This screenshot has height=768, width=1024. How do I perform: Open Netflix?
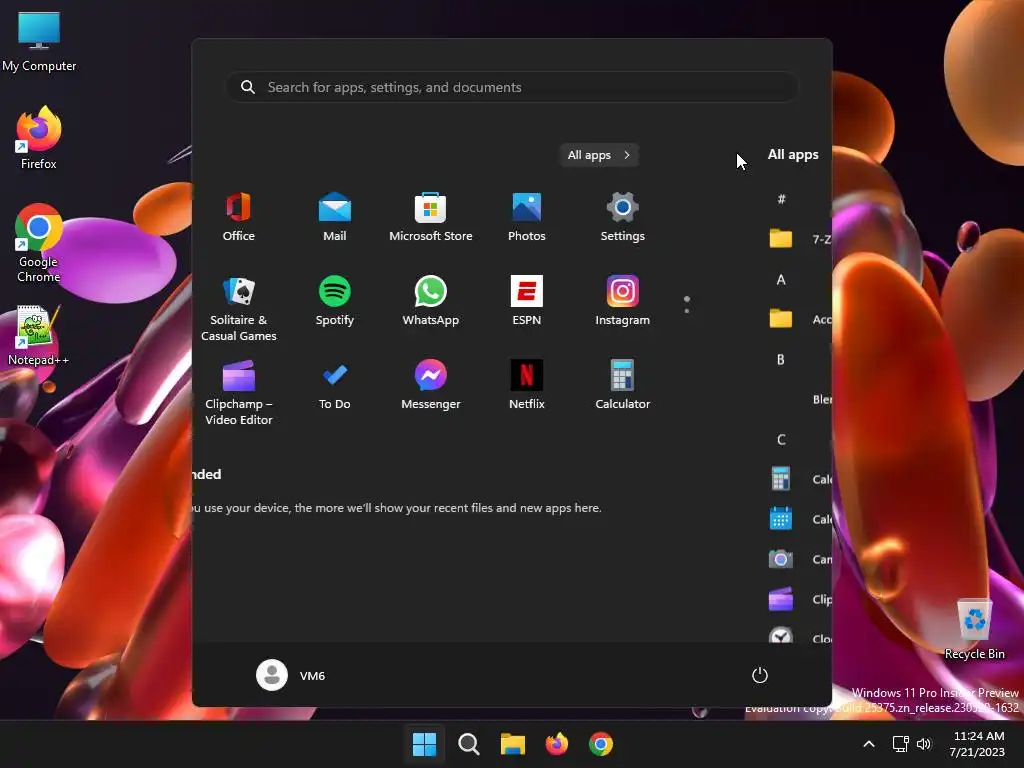[526, 385]
